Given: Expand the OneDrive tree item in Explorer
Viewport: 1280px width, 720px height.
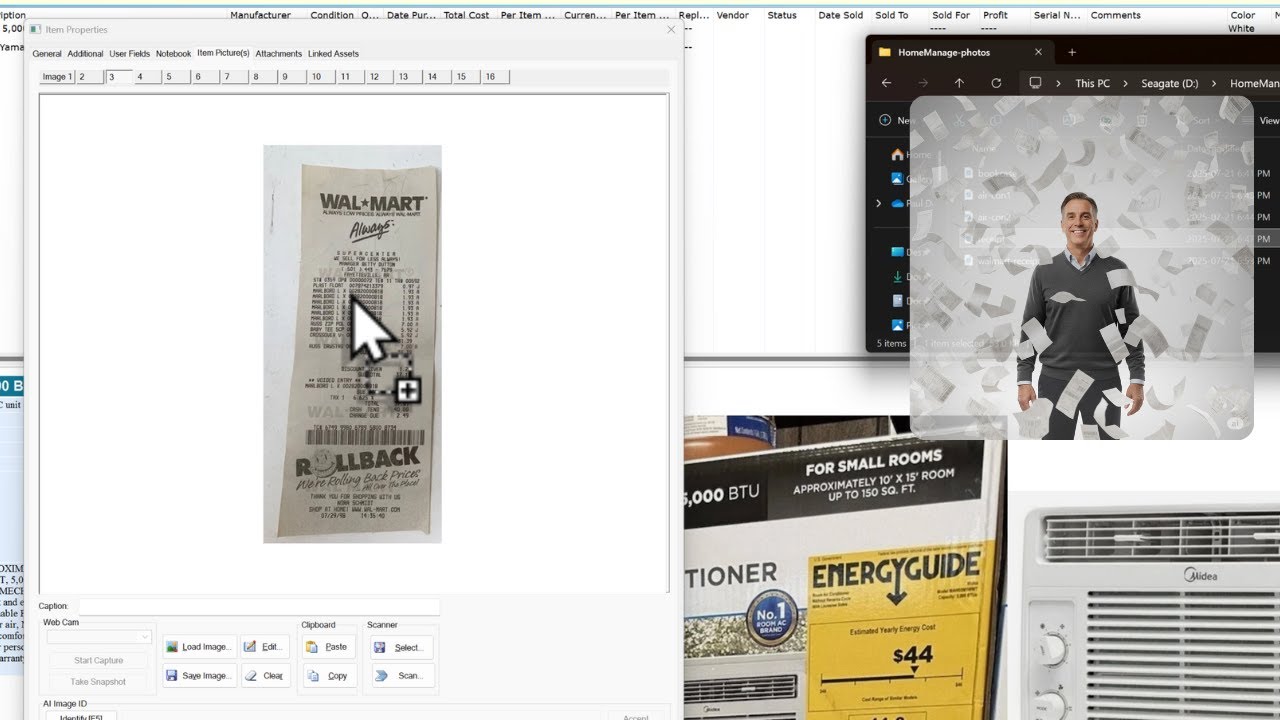Looking at the screenshot, I should click(879, 203).
